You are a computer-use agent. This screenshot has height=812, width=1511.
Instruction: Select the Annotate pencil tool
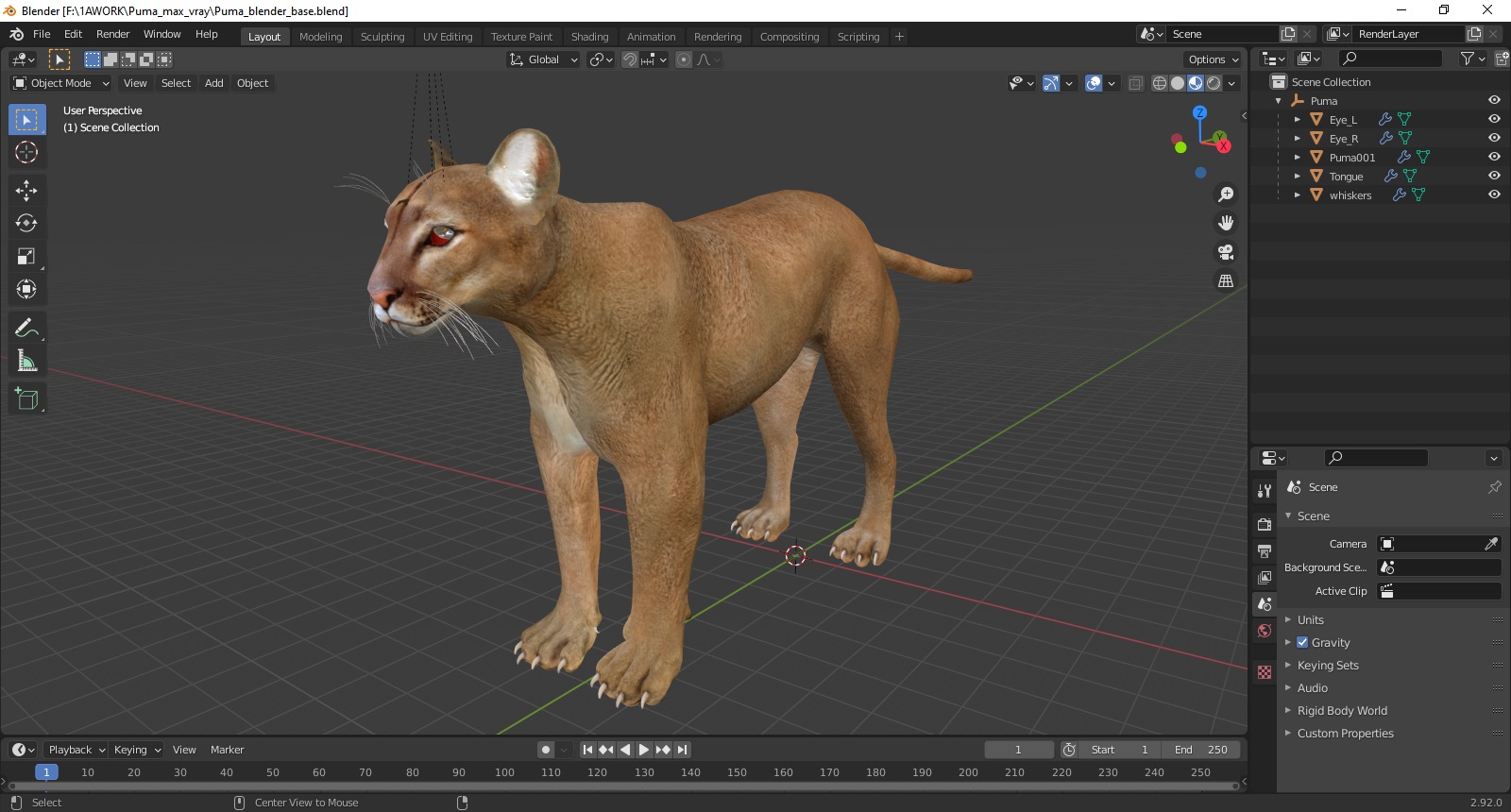click(26, 329)
